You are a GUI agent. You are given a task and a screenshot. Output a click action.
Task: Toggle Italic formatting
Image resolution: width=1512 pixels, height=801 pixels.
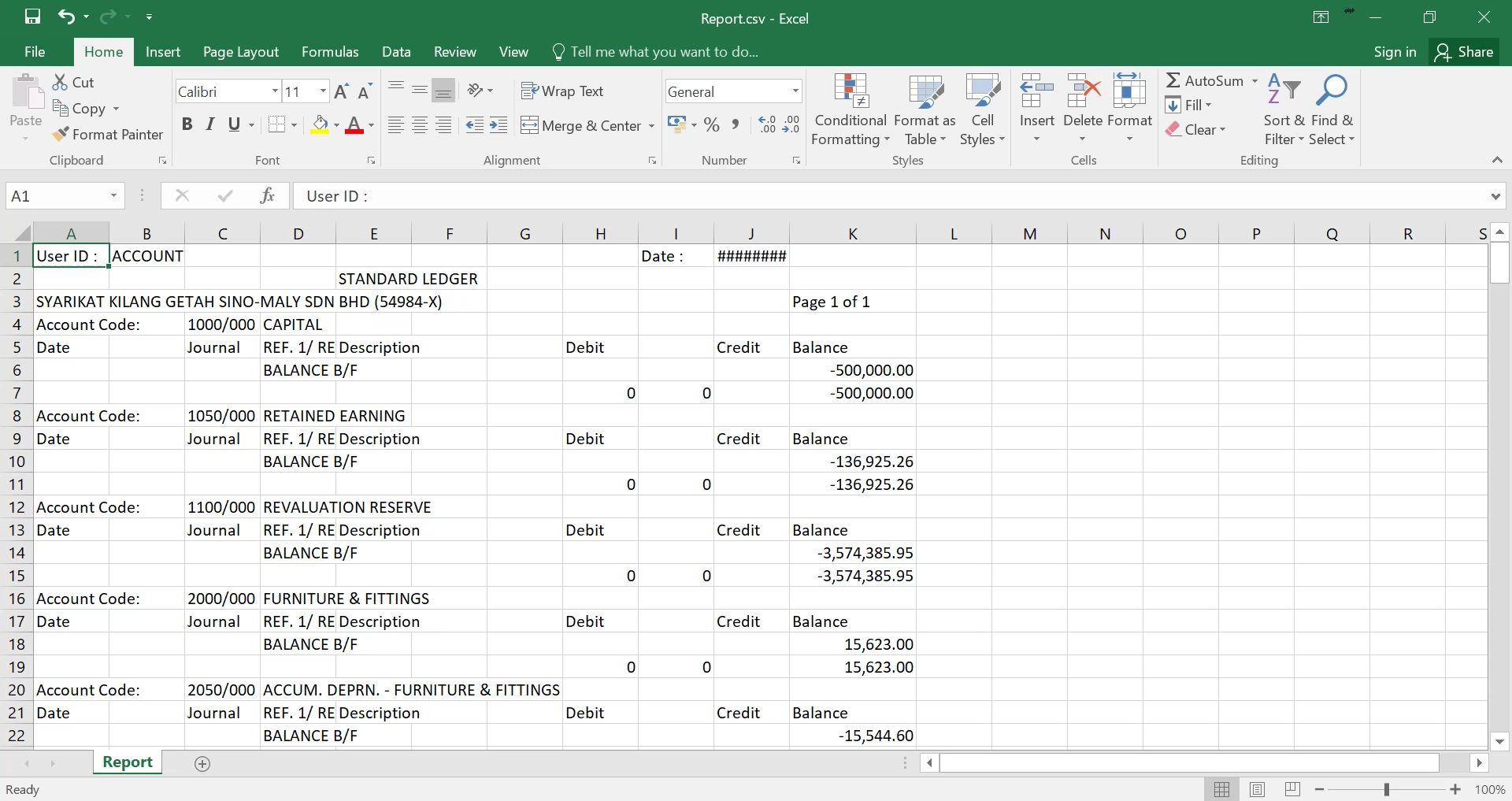click(210, 124)
